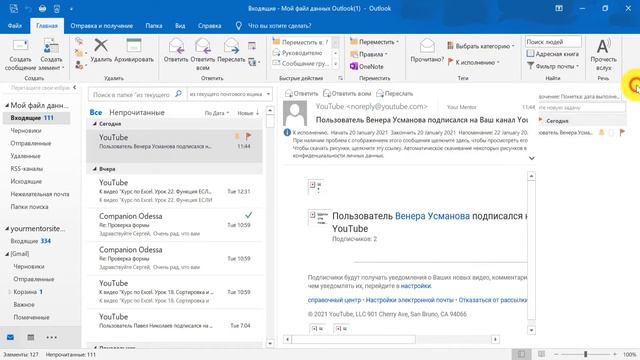Click the zoom out minus button
The image size is (640, 360).
[x=556, y=354]
